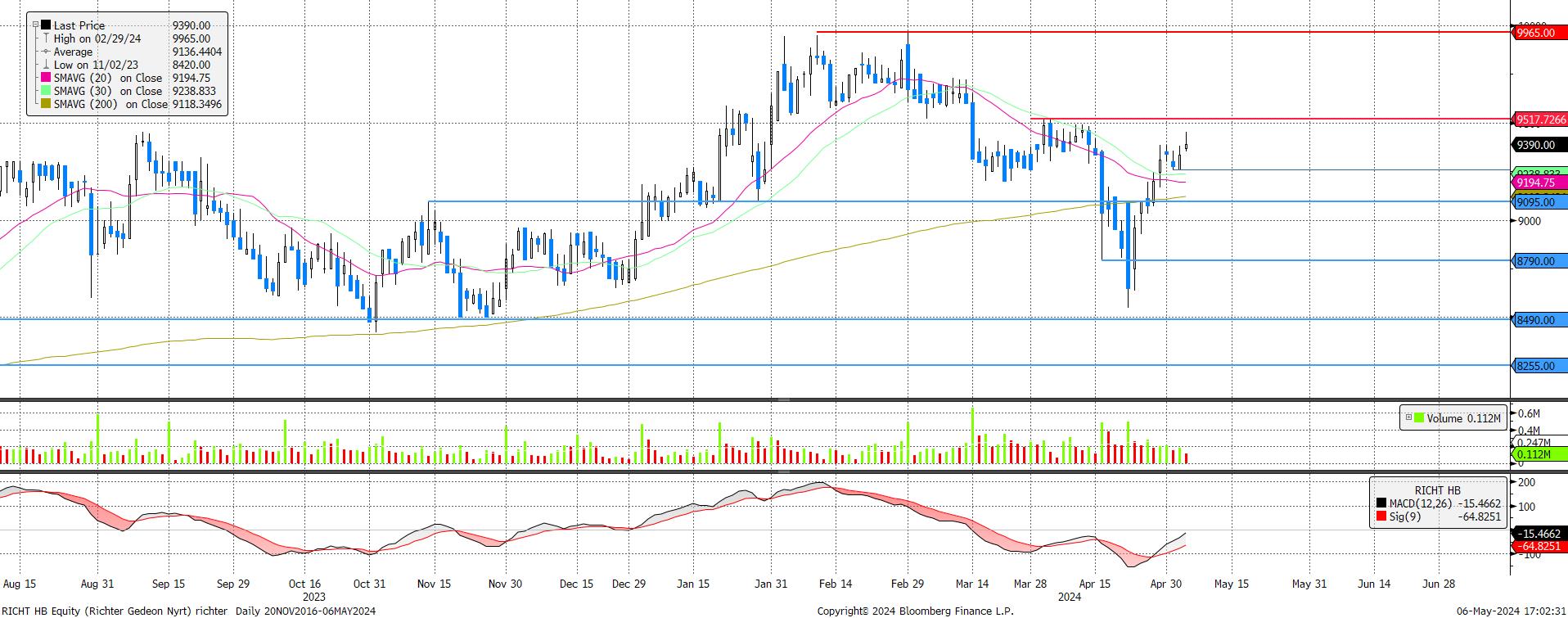Viewport: 1568px width, 618px height.
Task: Click the High on 02/29/24 marker icon
Action: tap(46, 38)
